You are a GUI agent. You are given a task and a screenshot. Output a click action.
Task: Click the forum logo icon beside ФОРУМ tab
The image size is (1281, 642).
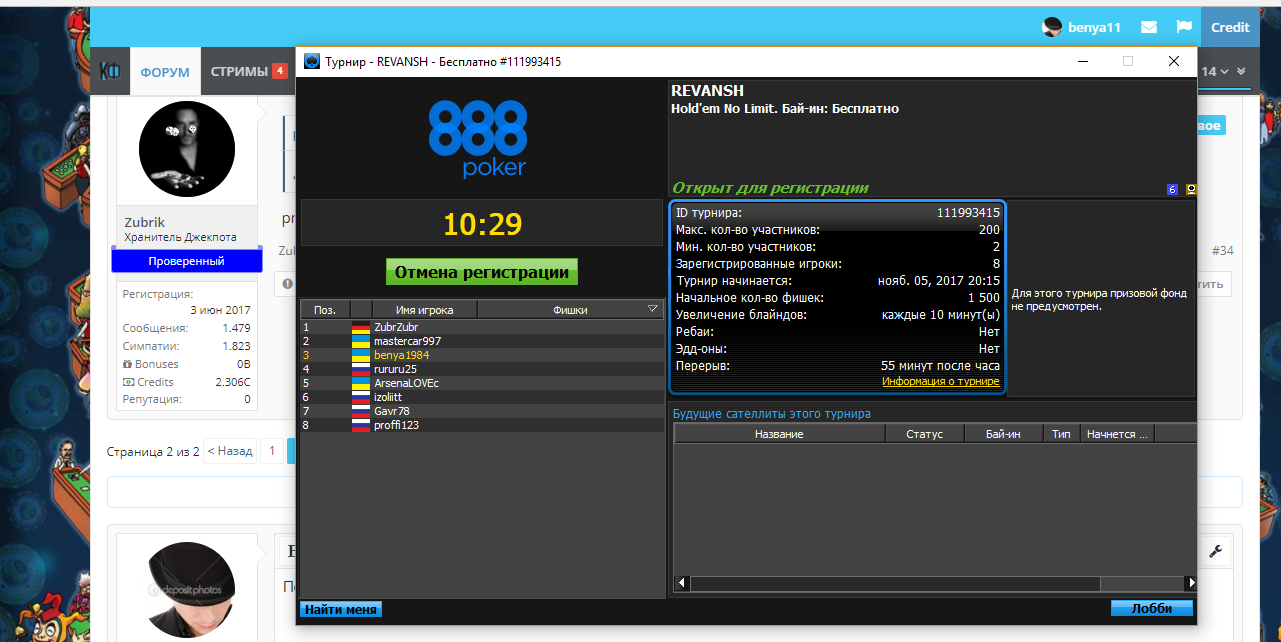[x=109, y=72]
